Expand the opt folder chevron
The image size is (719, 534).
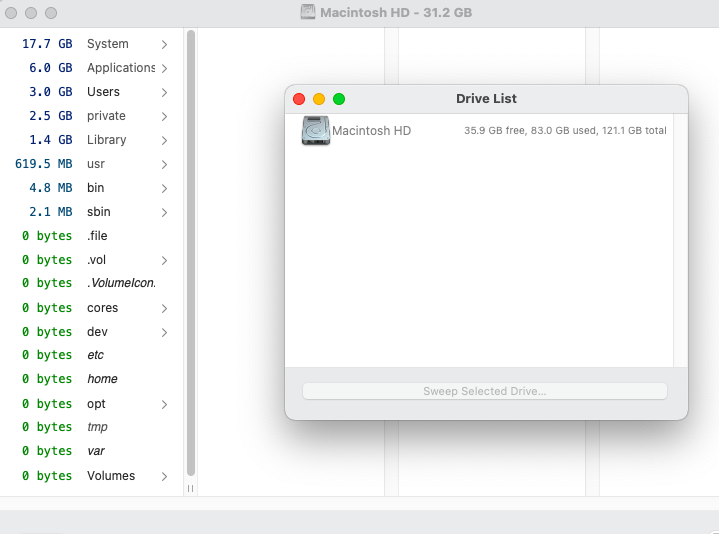(x=164, y=404)
